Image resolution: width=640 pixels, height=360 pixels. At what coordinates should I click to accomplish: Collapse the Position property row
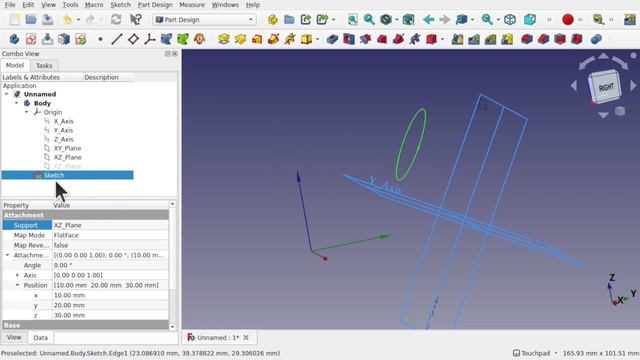tap(17, 285)
